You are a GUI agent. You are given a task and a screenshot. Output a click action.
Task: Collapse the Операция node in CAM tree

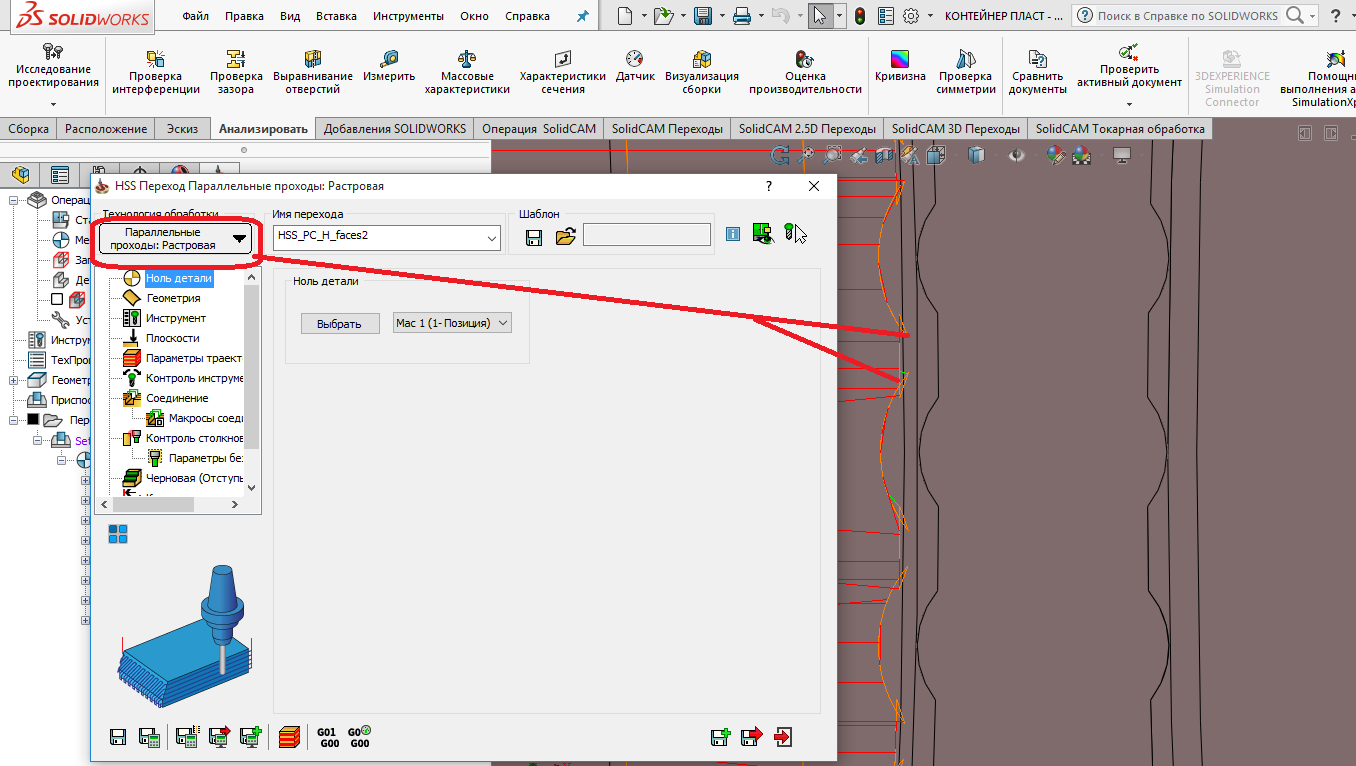[15, 200]
